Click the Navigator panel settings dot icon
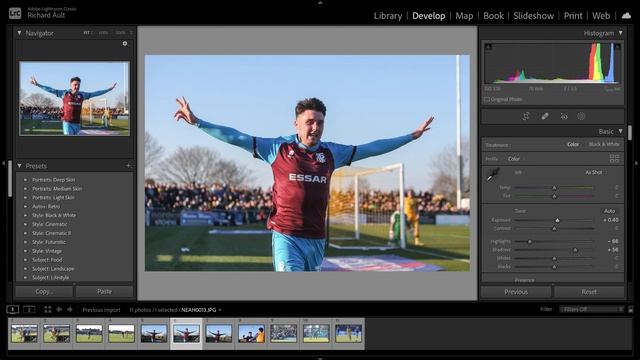This screenshot has height=360, width=640. tap(125, 44)
